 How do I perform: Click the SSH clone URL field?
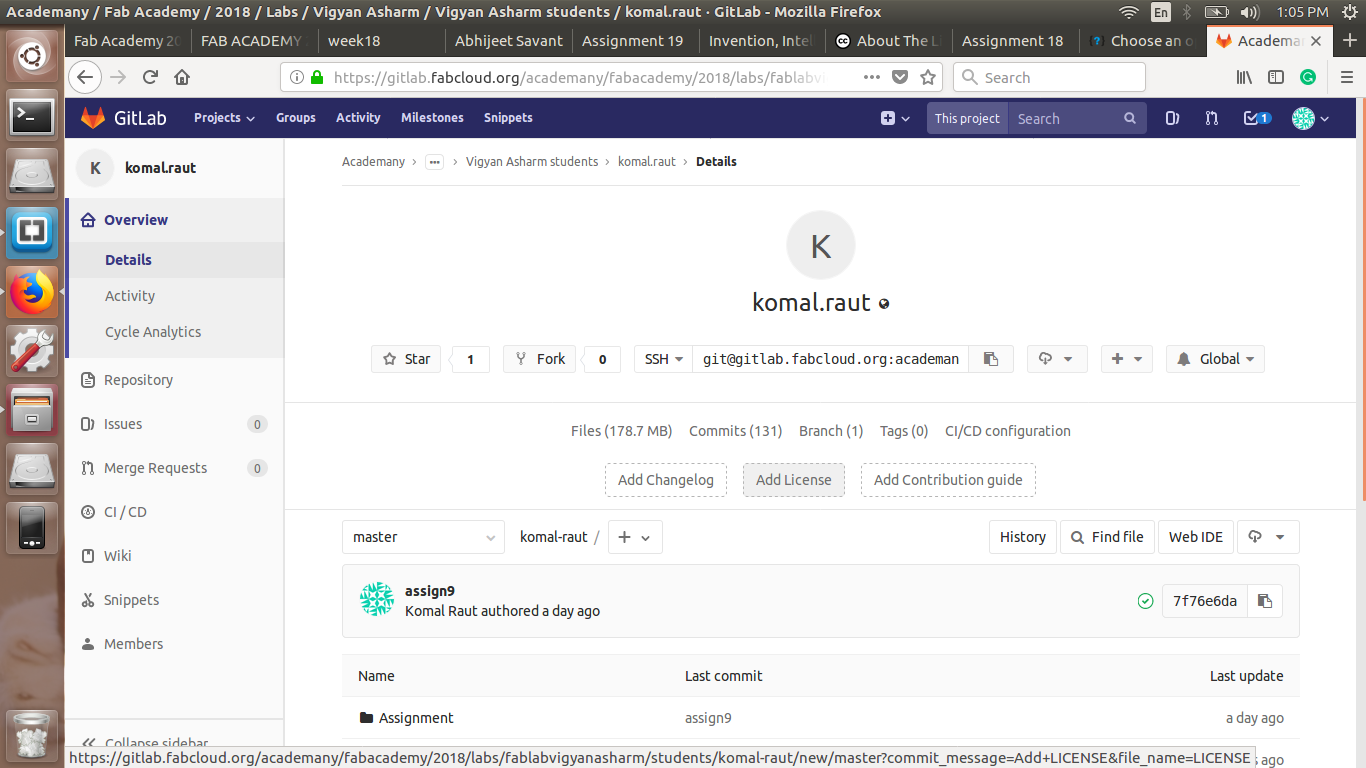pyautogui.click(x=830, y=359)
